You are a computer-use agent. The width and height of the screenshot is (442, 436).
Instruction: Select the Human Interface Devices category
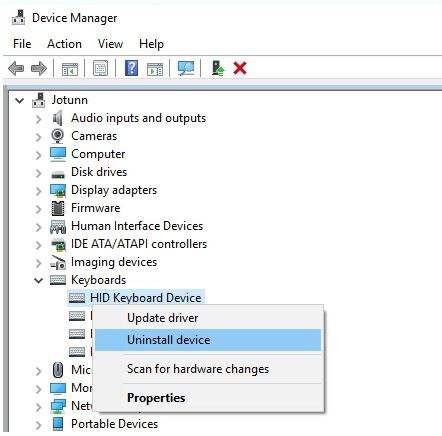click(x=137, y=226)
